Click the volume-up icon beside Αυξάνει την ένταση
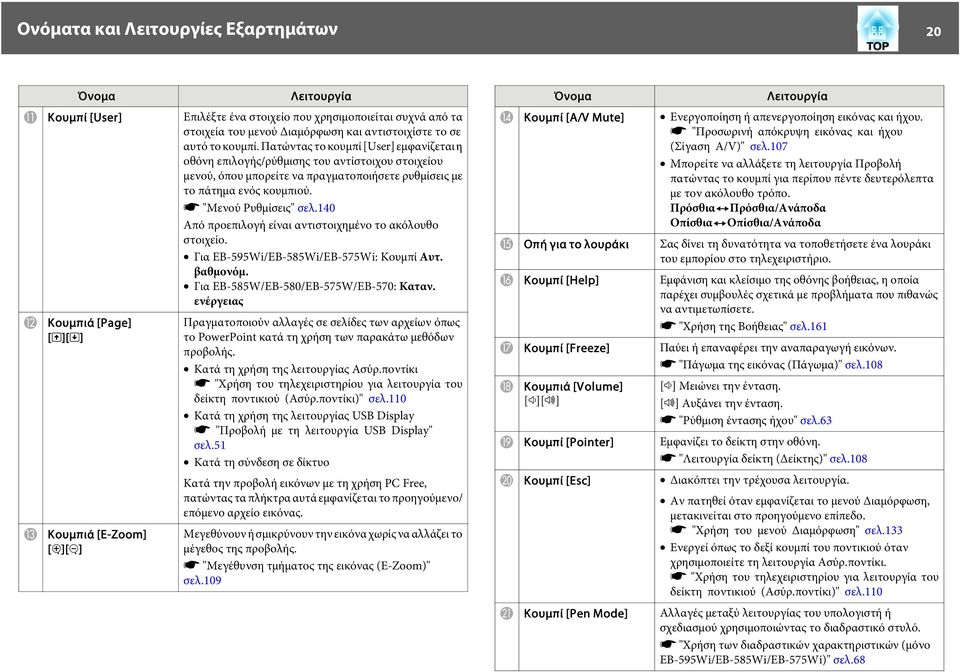The height and width of the screenshot is (672, 960). 669,404
